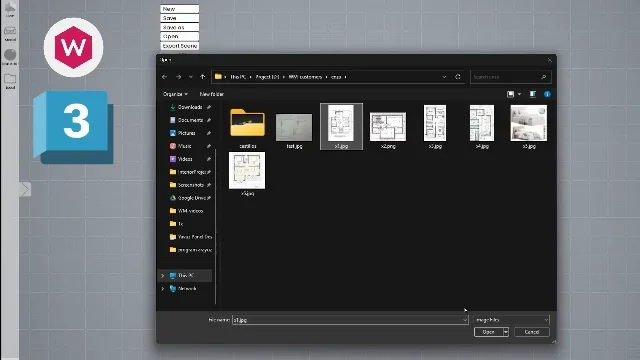
Task: Select the s6.jpg floor plan thumbnail
Action: coord(247,170)
